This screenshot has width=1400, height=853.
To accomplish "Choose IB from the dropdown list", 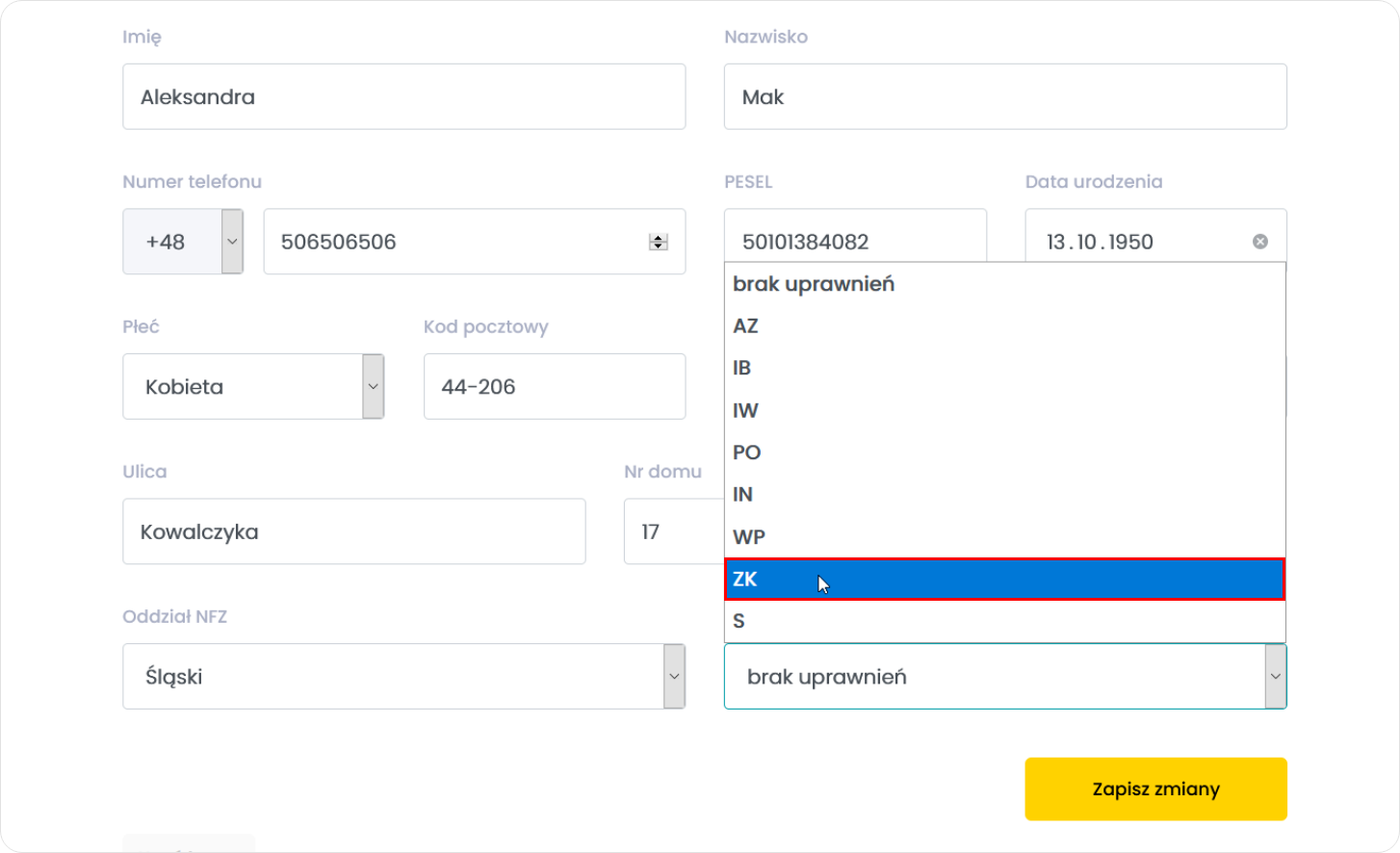I will coord(1004,368).
